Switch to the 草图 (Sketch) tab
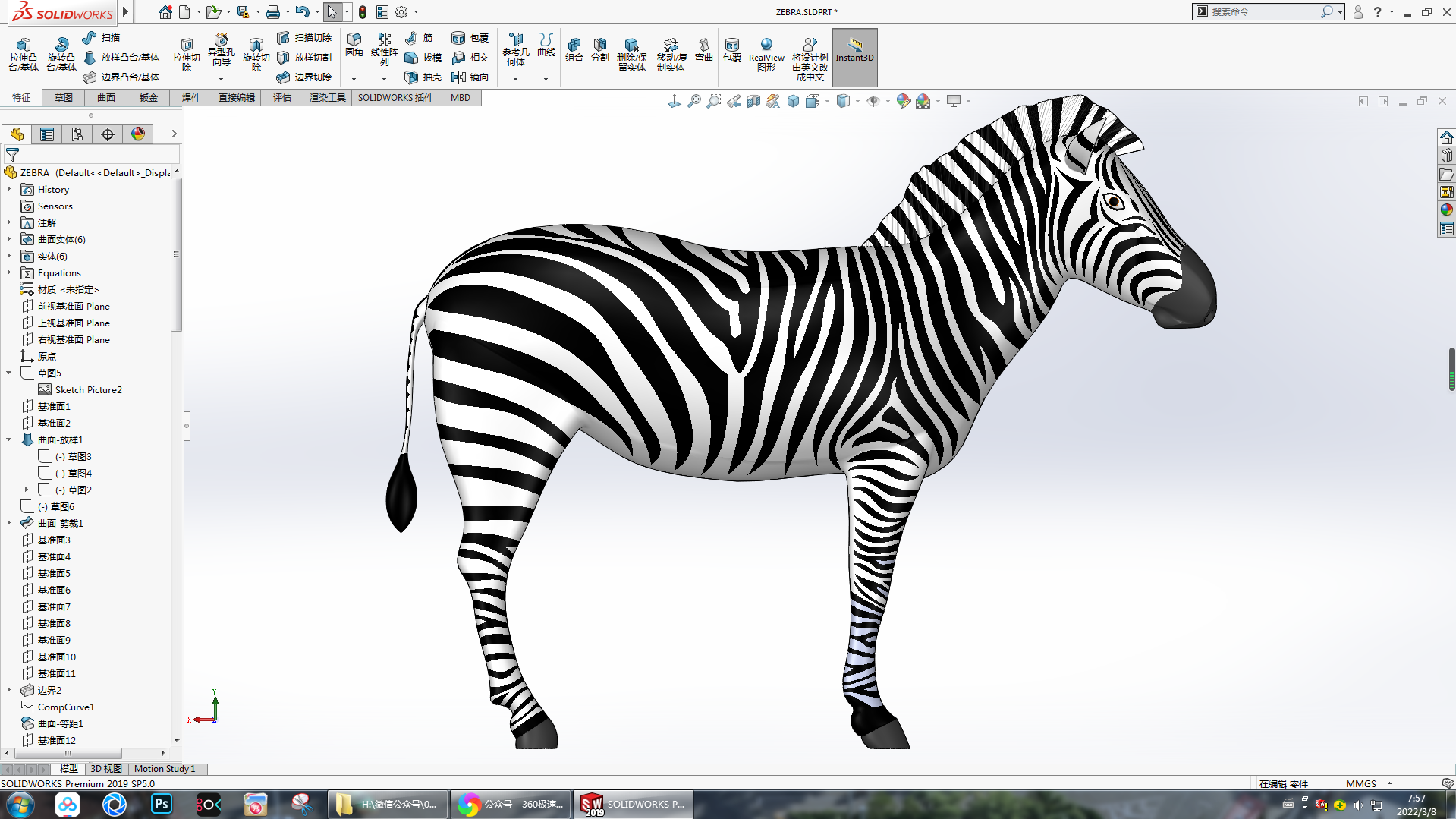This screenshot has height=819, width=1456. tap(64, 98)
